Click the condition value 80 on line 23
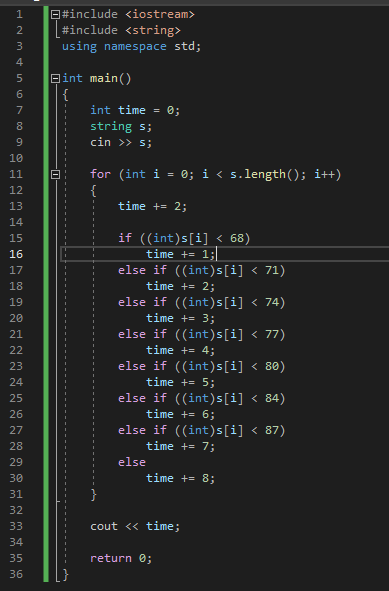 pos(272,366)
